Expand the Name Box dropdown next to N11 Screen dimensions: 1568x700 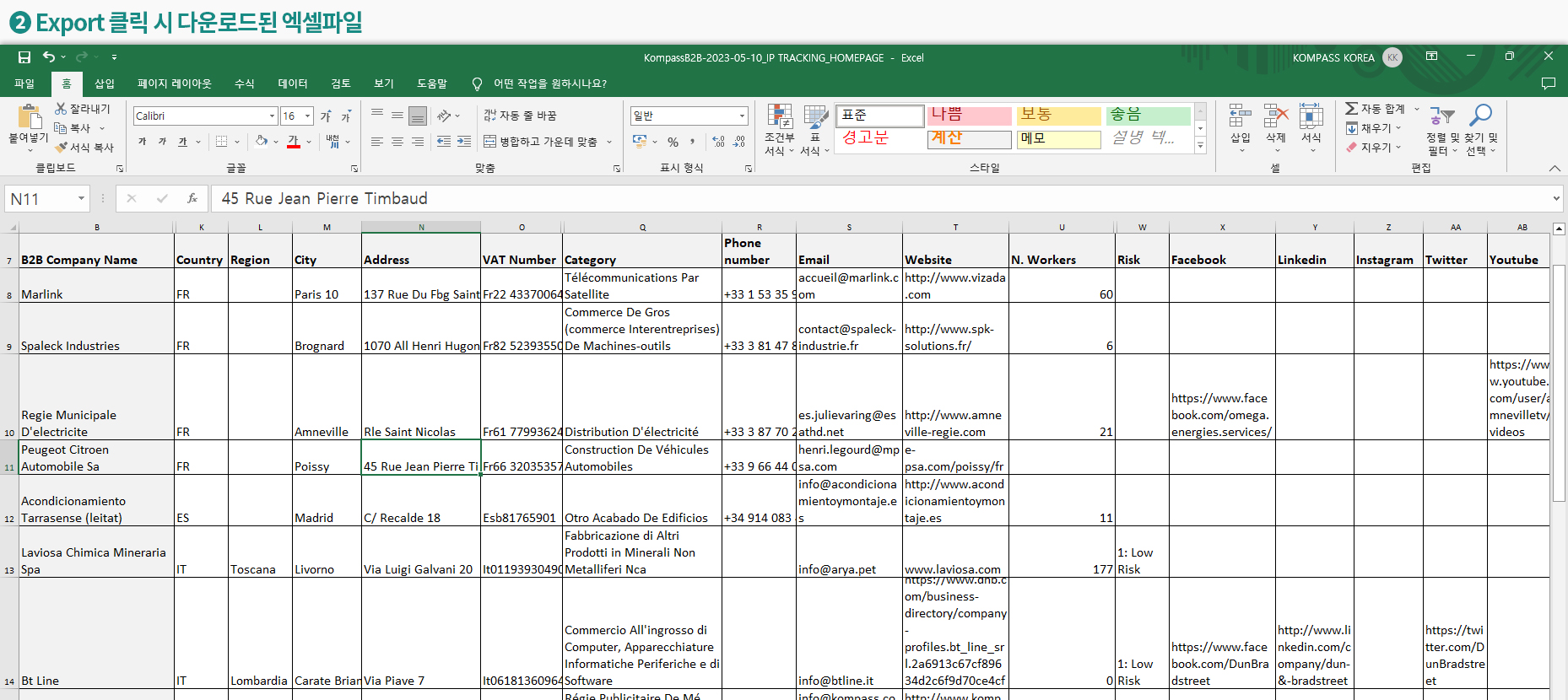pyautogui.click(x=81, y=199)
